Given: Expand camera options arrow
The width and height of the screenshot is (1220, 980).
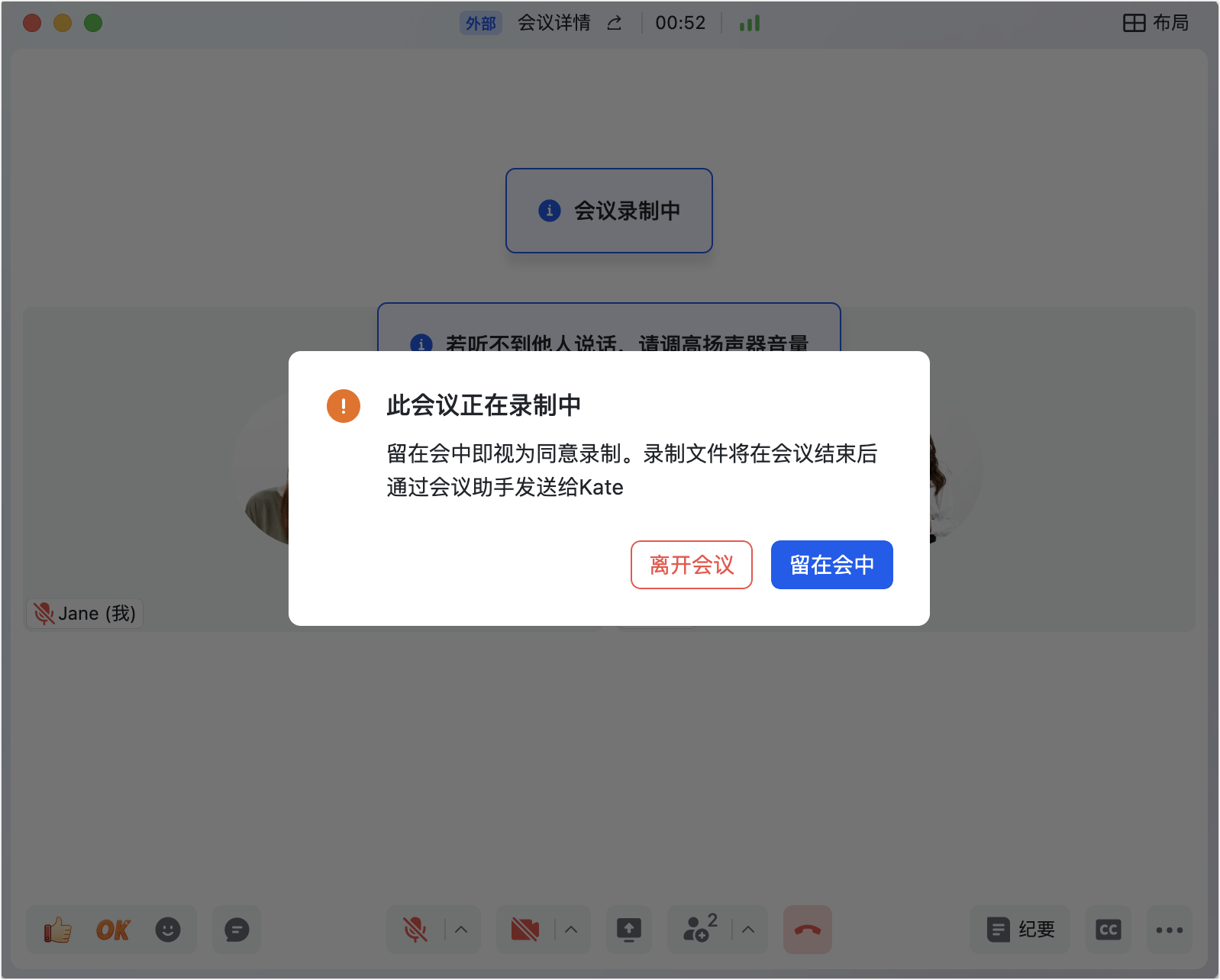Looking at the screenshot, I should pyautogui.click(x=571, y=930).
